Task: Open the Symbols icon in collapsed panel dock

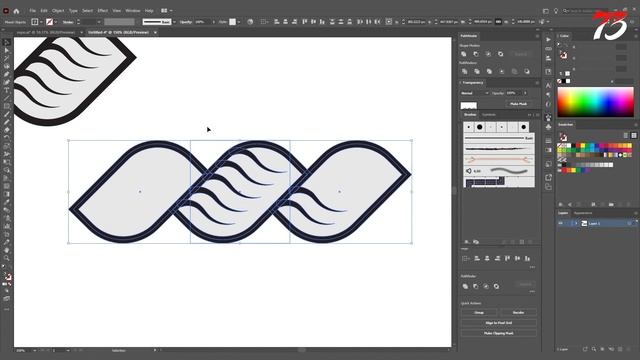Action: click(x=549, y=127)
